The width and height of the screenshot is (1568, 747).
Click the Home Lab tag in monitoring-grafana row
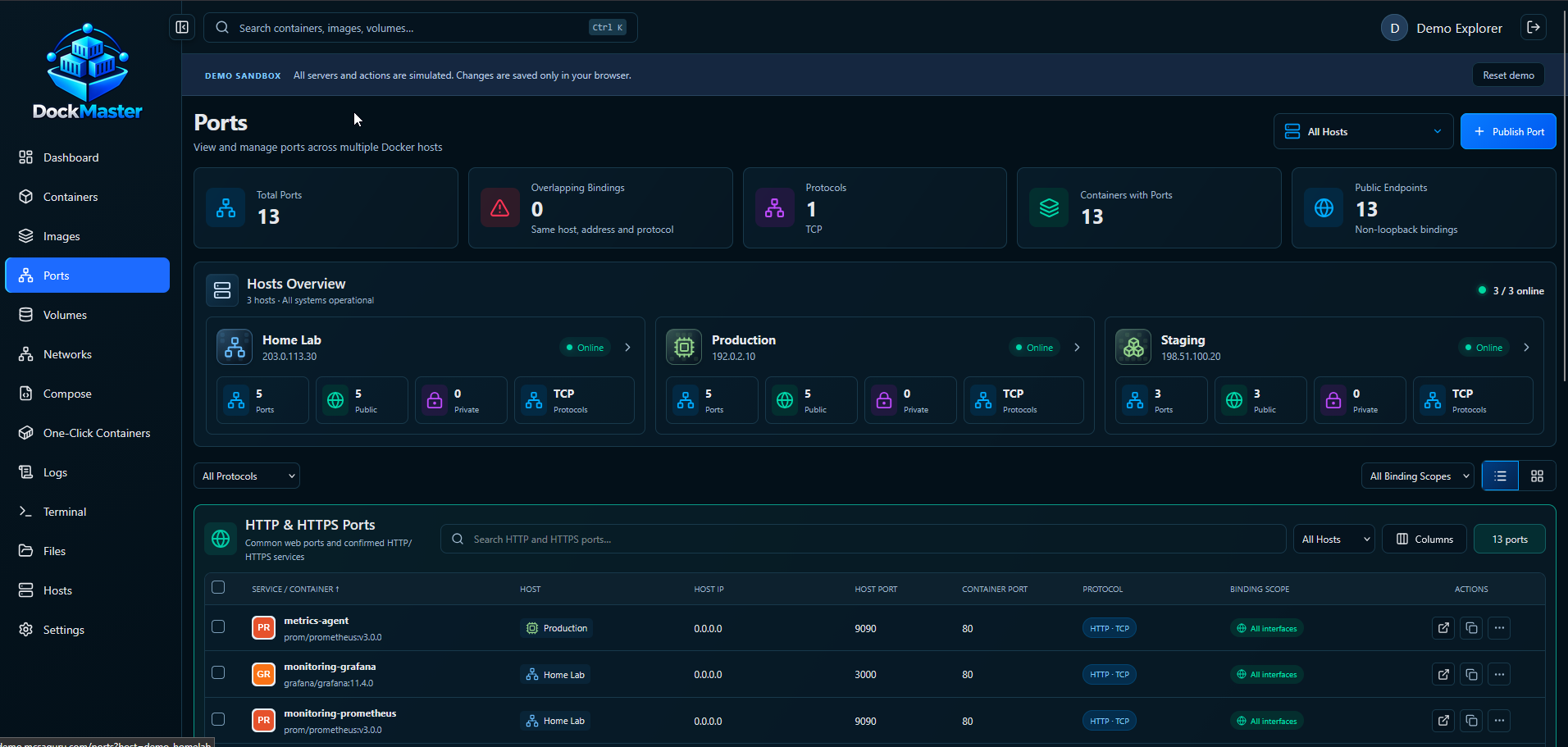[555, 674]
